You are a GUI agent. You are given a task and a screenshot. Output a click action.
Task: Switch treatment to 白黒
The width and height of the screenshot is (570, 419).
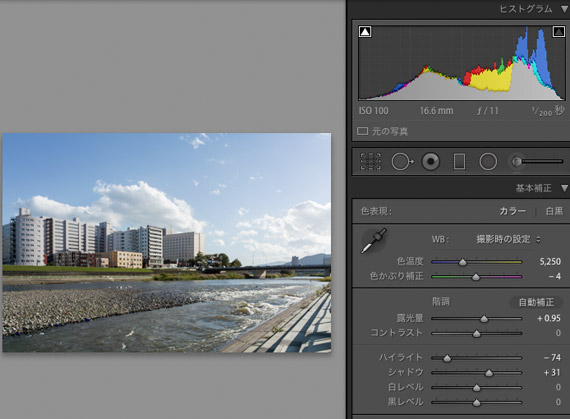click(x=554, y=211)
